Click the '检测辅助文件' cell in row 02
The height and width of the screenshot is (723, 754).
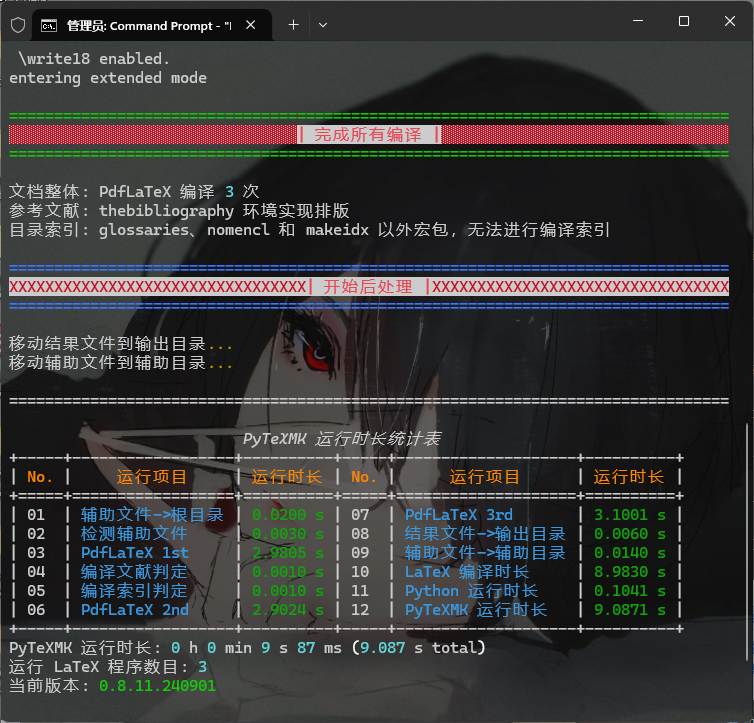(134, 534)
